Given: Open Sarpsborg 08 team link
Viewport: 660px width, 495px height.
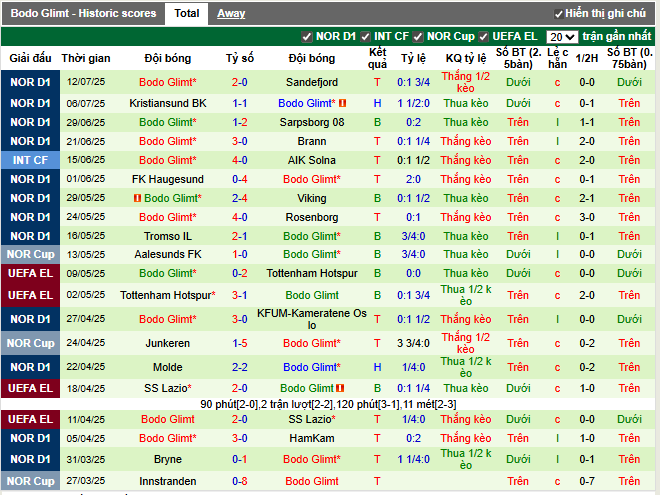Looking at the screenshot, I should coord(312,122).
